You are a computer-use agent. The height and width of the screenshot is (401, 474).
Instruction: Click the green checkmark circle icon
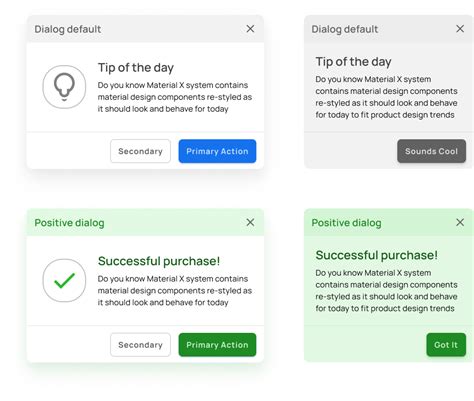point(64,280)
